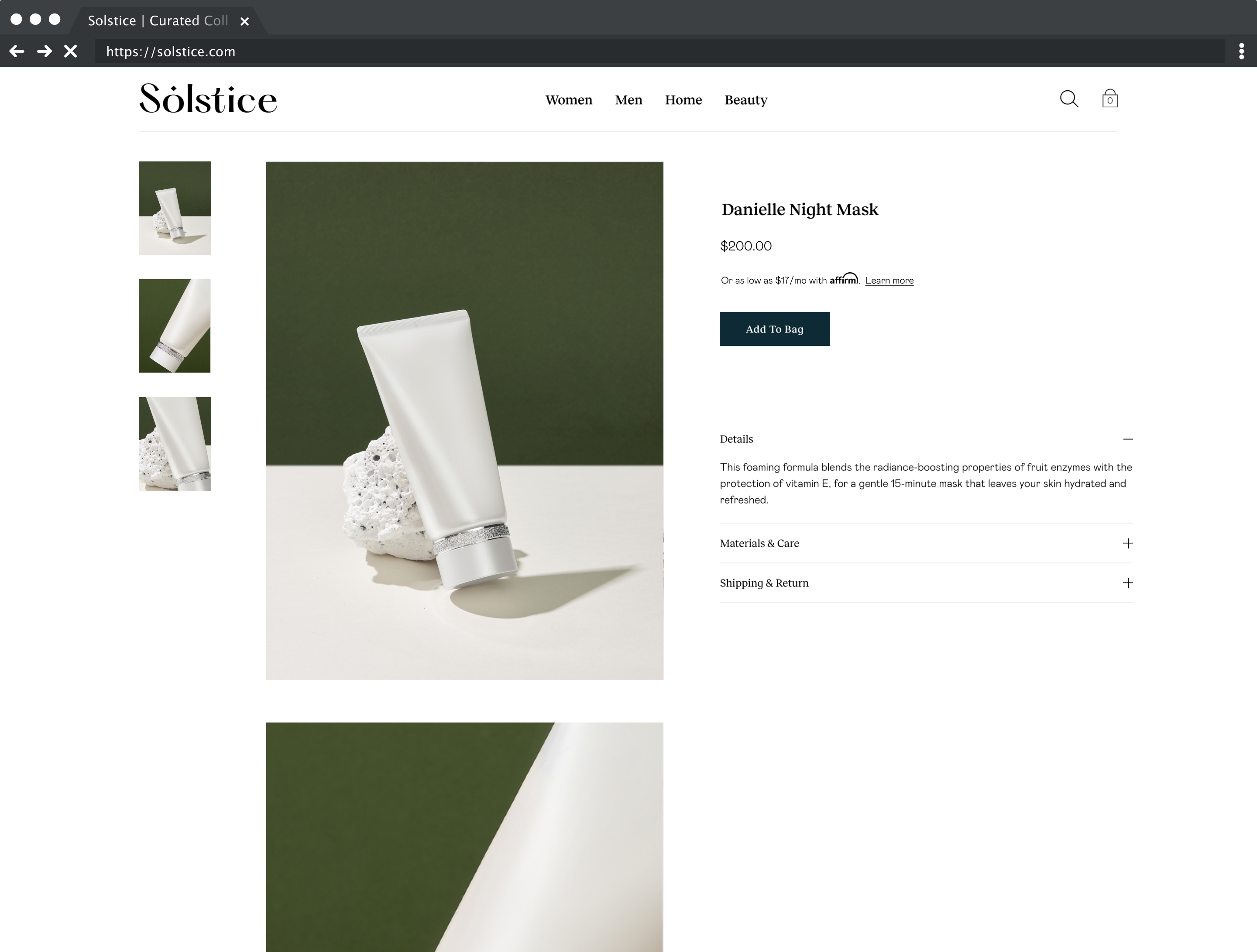Viewport: 1257px width, 952px height.
Task: Click the Solstice logo
Action: 208,98
